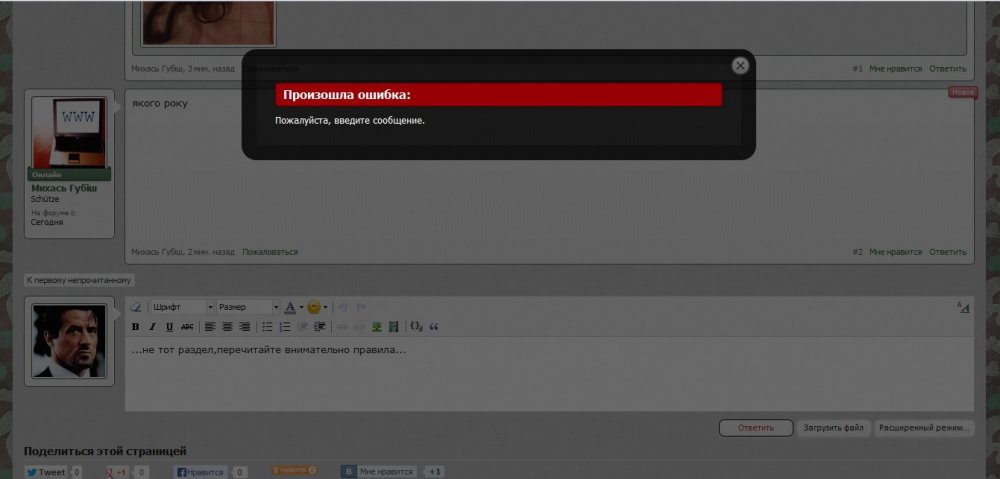Open the smilies dropdown
The width and height of the screenshot is (1000, 479).
coord(317,307)
